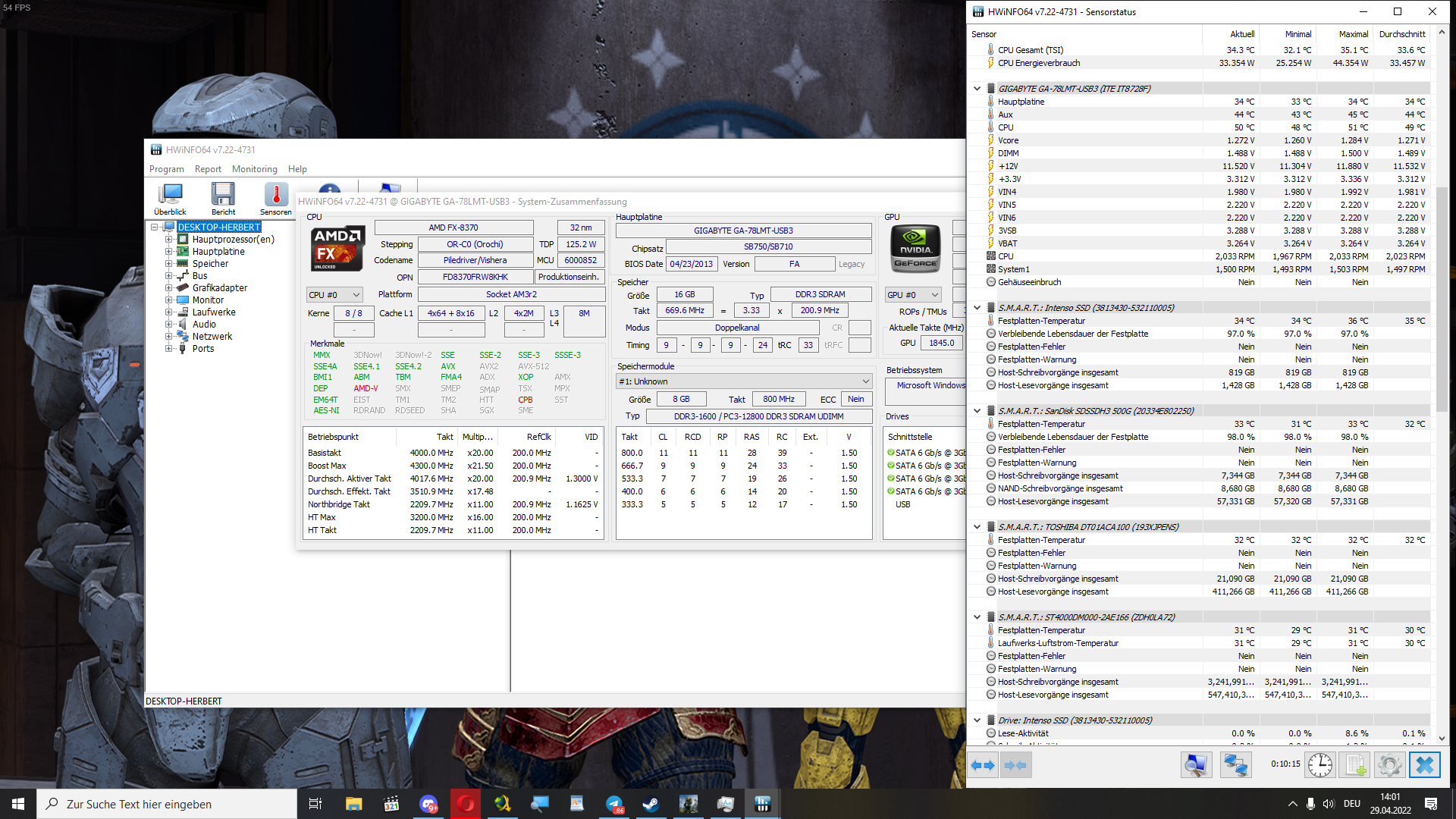
Task: Collapse the GIGABYTE GA-78LMT-USB3 sensor group
Action: (x=977, y=89)
